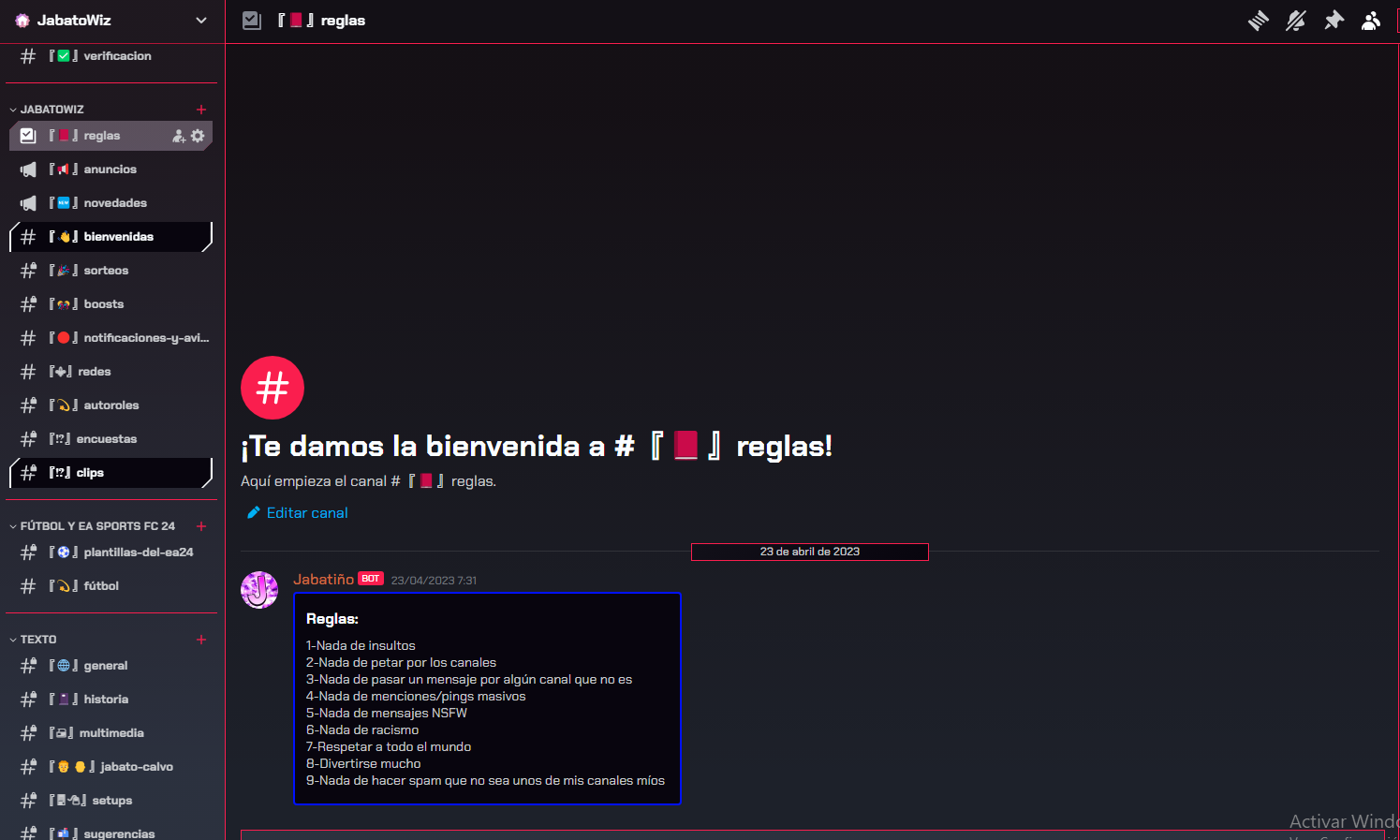Collapse the TEXTO category

coord(13,639)
